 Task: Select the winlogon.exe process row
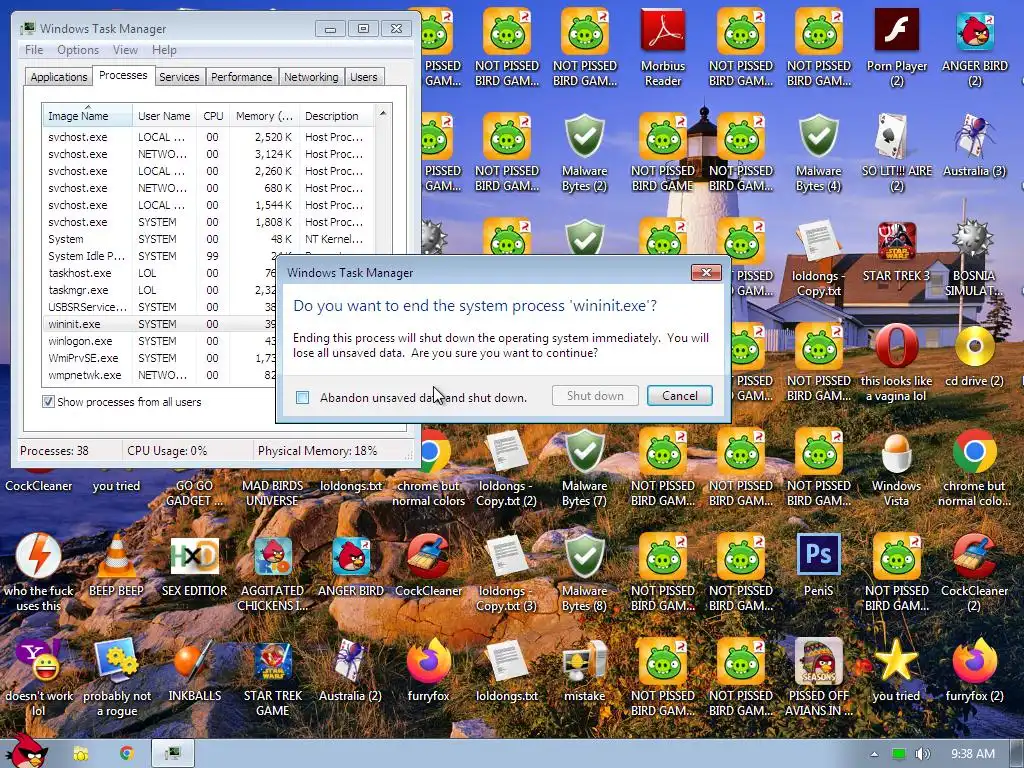coord(161,341)
